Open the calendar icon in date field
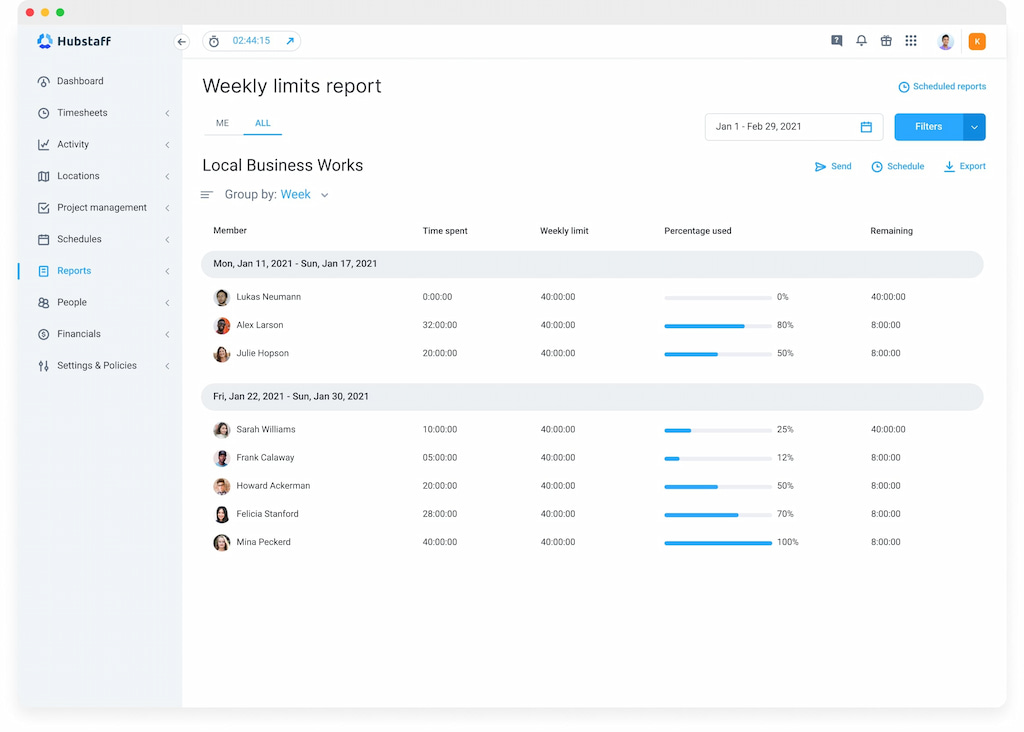 click(866, 127)
